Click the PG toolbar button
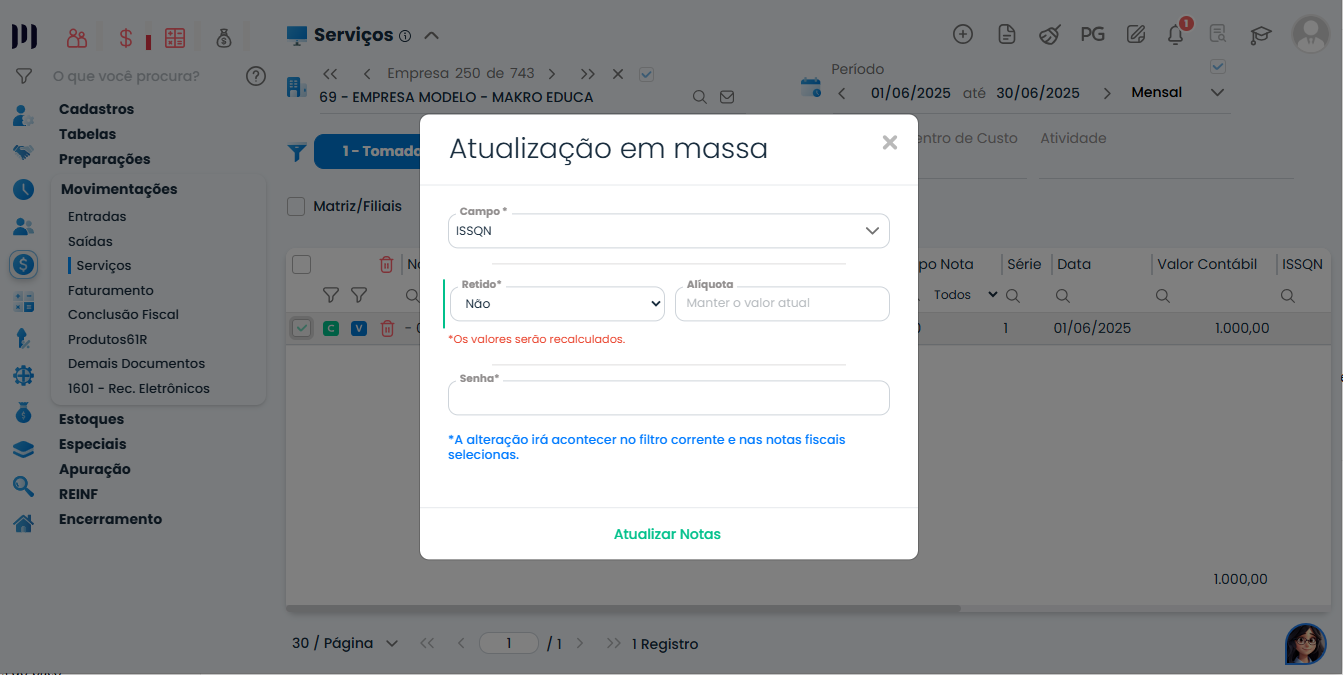This screenshot has height=675, width=1343. [x=1092, y=34]
